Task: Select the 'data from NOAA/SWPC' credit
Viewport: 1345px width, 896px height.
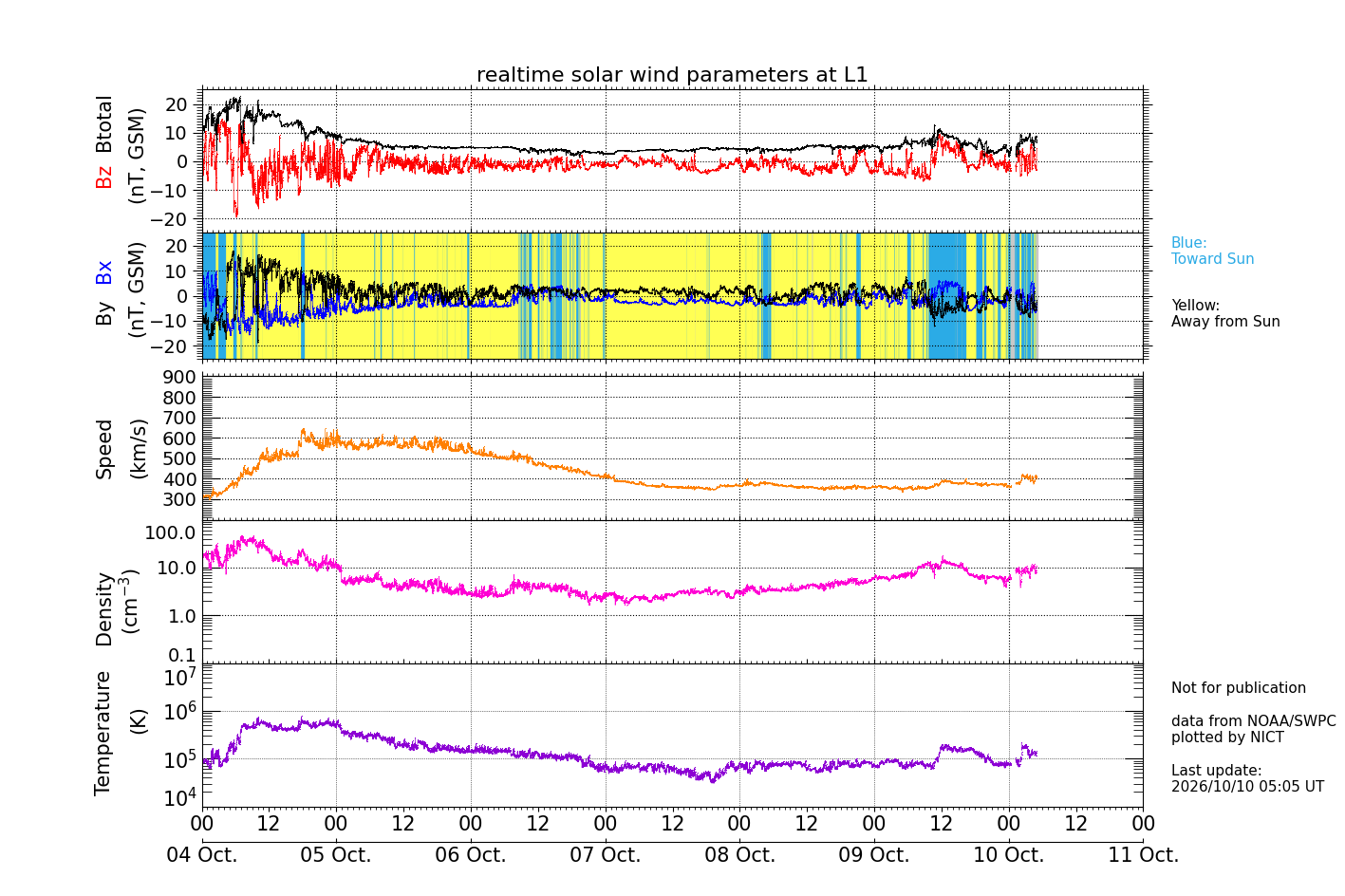Action: click(x=1253, y=721)
